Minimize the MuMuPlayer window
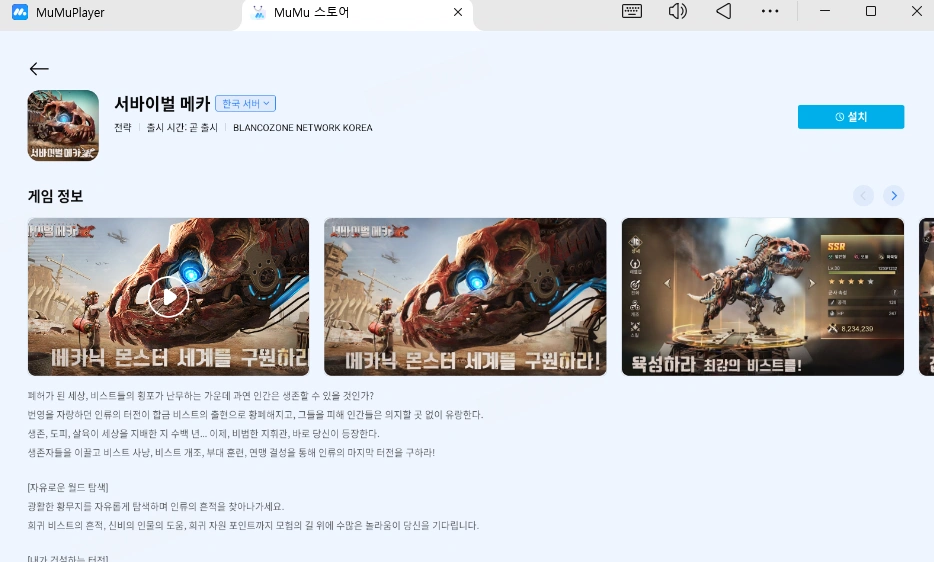The height and width of the screenshot is (562, 934). click(x=825, y=11)
